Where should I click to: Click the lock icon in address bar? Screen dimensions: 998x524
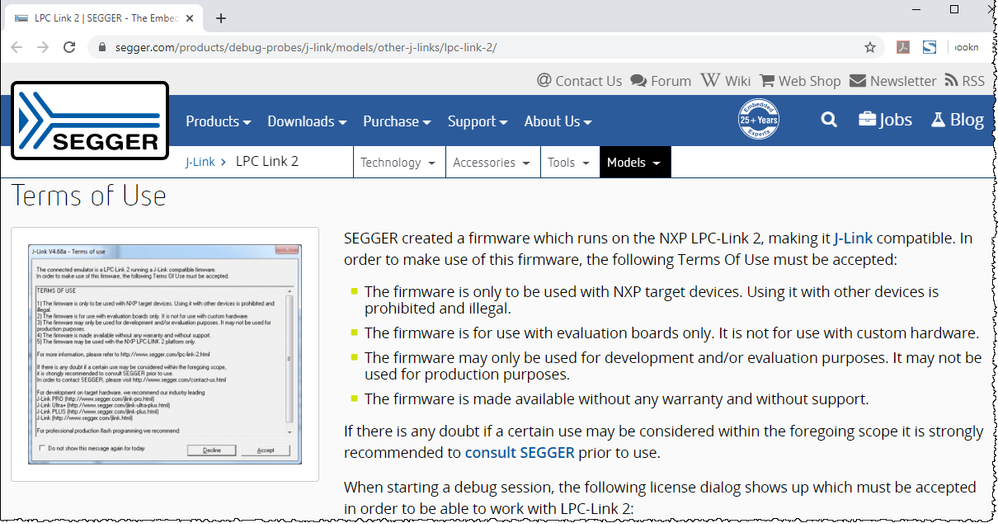[102, 47]
